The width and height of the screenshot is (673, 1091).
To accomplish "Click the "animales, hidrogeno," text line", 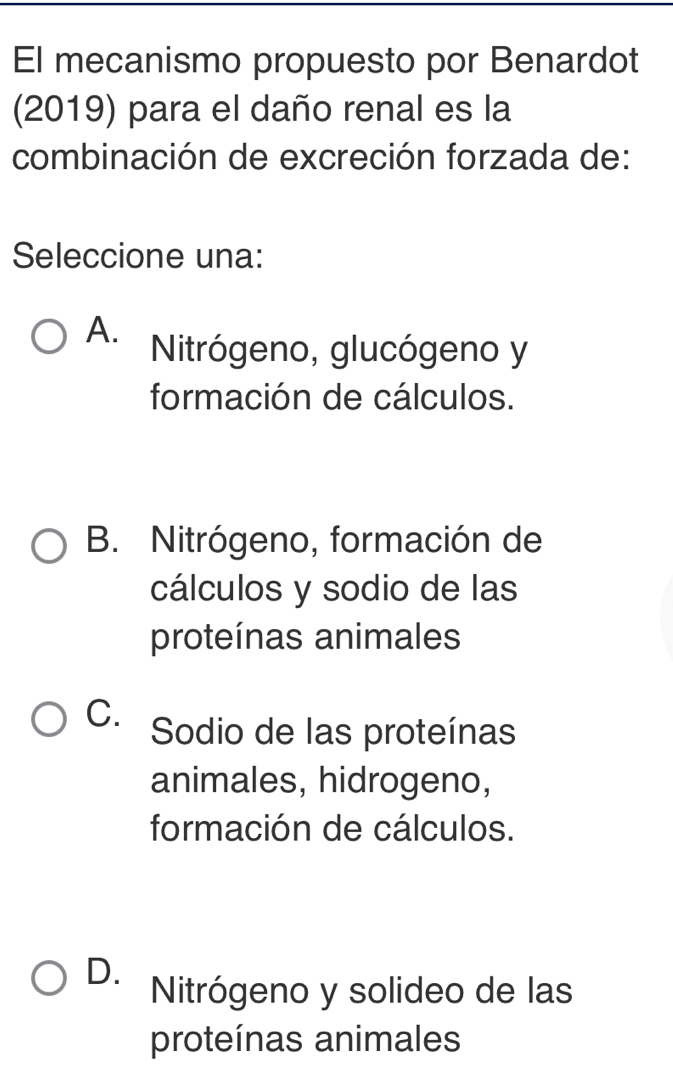I will [x=321, y=780].
